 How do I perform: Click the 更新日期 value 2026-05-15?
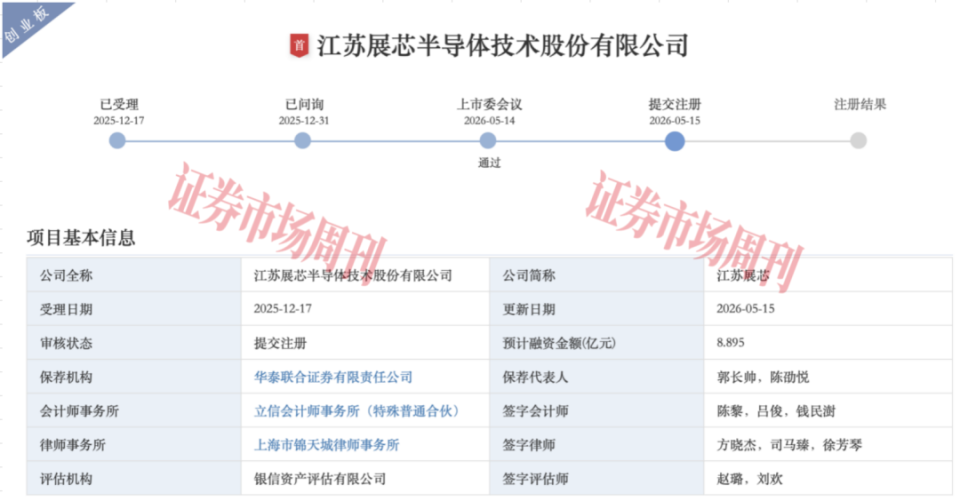[746, 309]
